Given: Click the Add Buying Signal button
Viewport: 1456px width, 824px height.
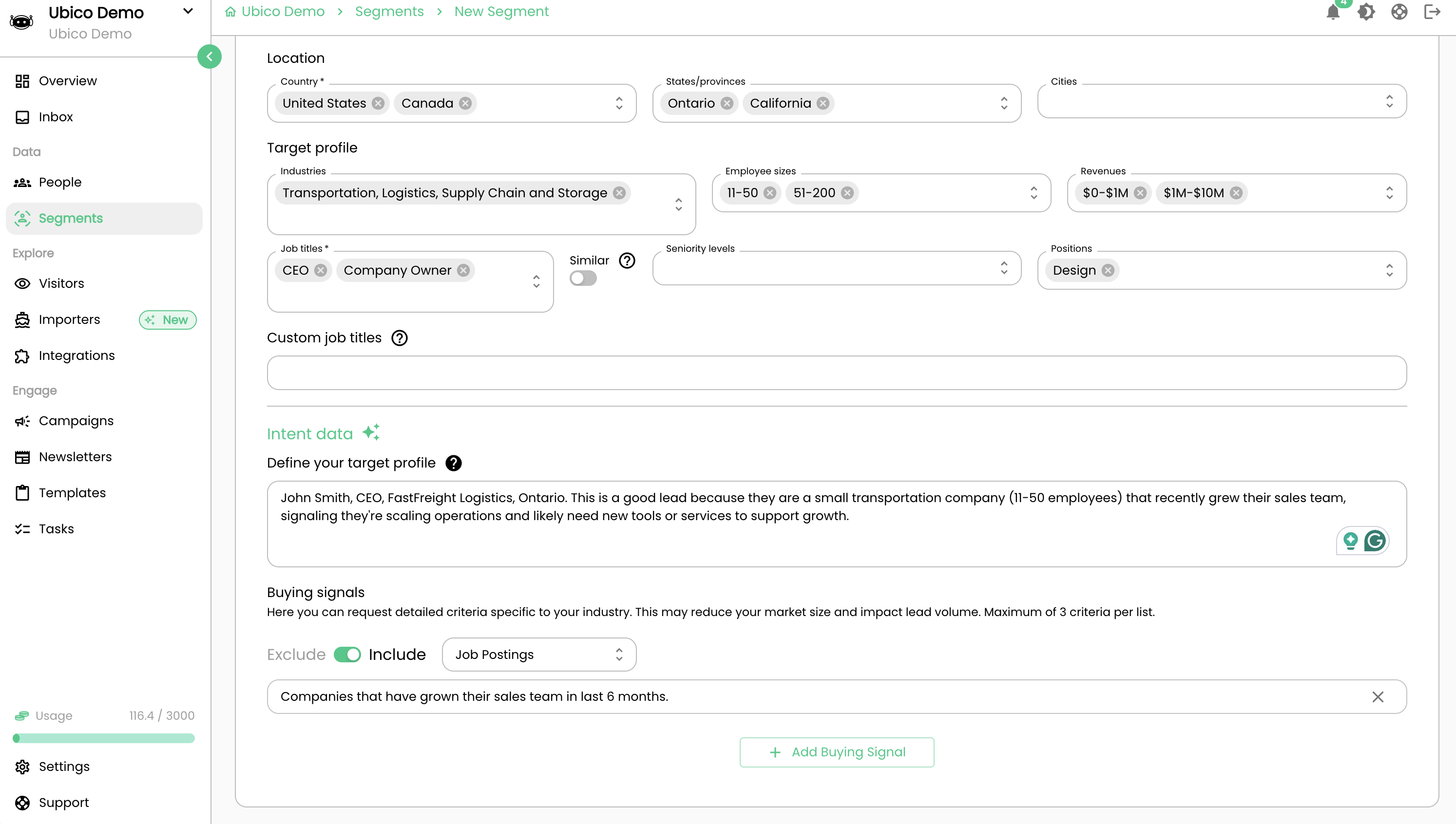Looking at the screenshot, I should pyautogui.click(x=837, y=752).
